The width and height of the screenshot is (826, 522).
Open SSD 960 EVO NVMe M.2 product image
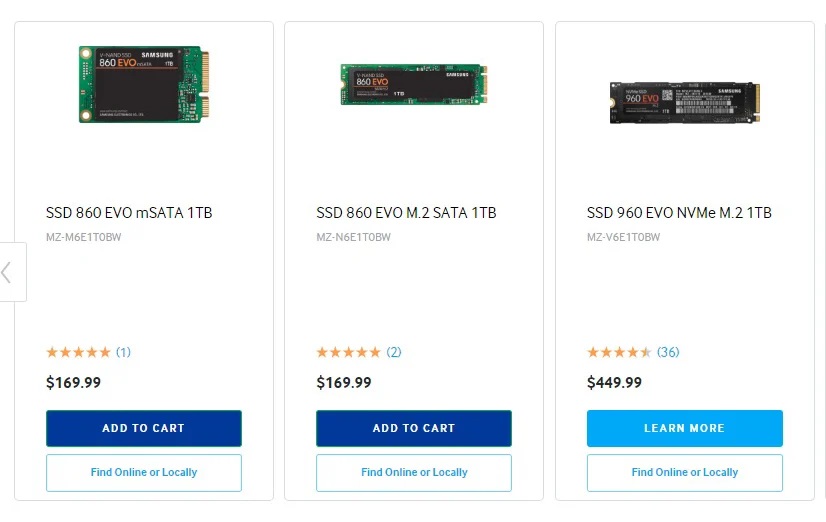tap(684, 101)
